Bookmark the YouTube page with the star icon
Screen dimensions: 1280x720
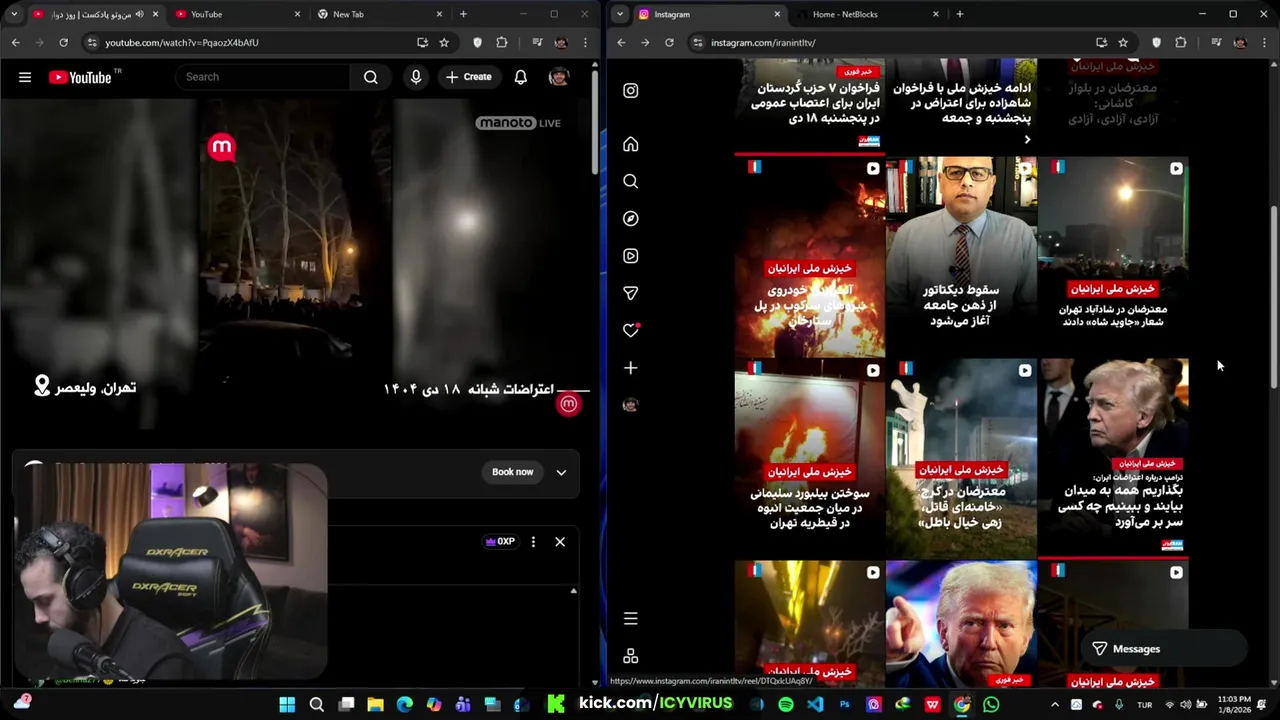click(x=444, y=42)
